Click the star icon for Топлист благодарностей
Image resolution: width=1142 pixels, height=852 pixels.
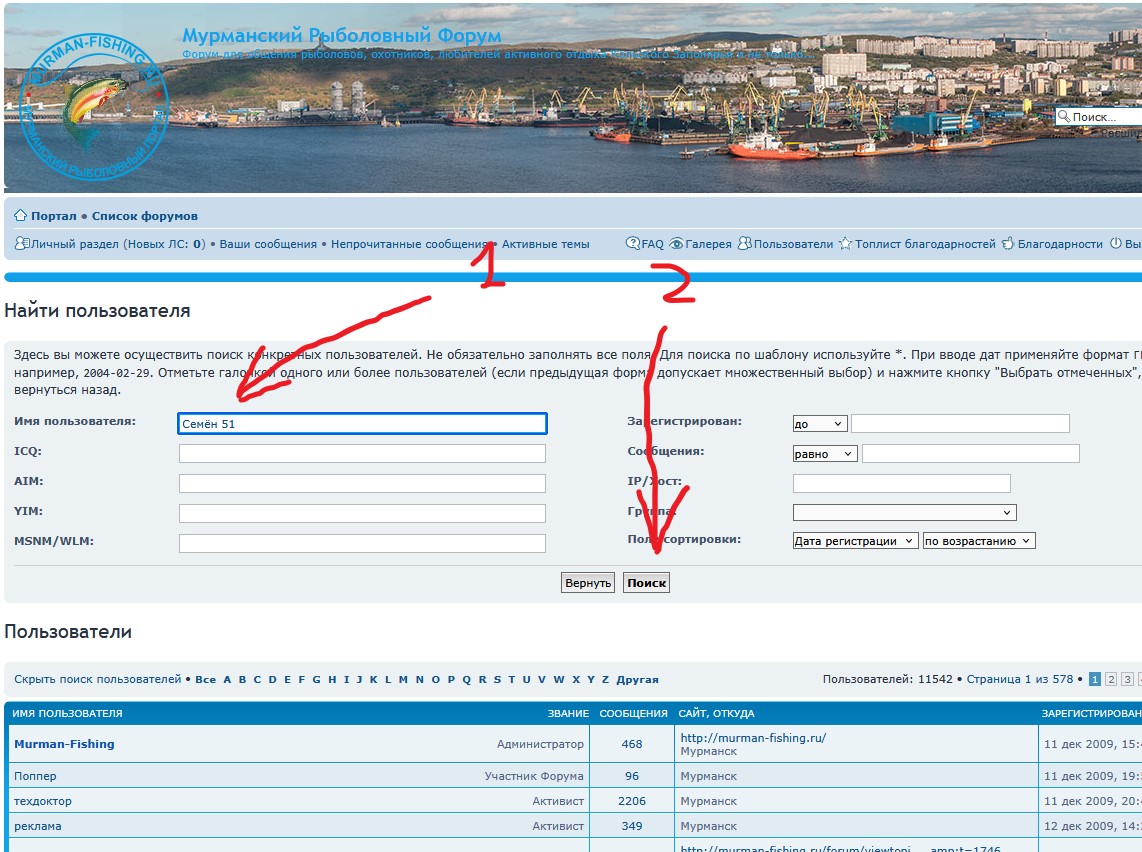coord(845,244)
